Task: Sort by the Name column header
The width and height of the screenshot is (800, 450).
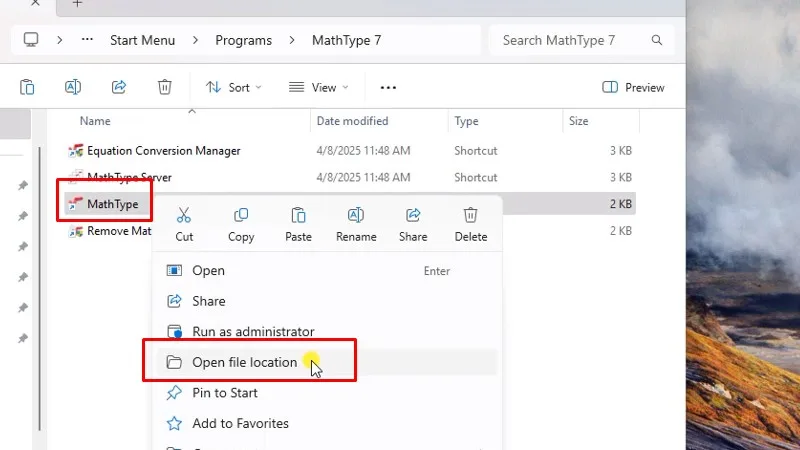Action: click(x=95, y=121)
